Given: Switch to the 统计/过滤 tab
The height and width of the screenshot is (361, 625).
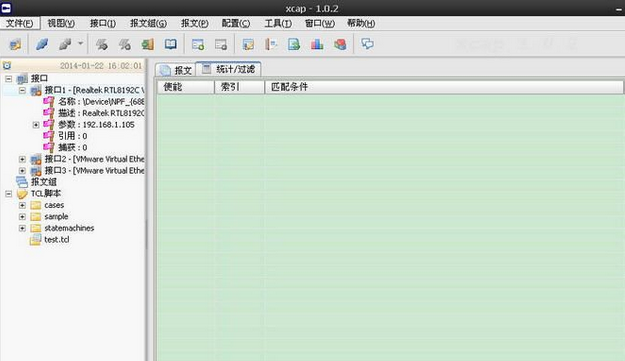Looking at the screenshot, I should click(228, 69).
